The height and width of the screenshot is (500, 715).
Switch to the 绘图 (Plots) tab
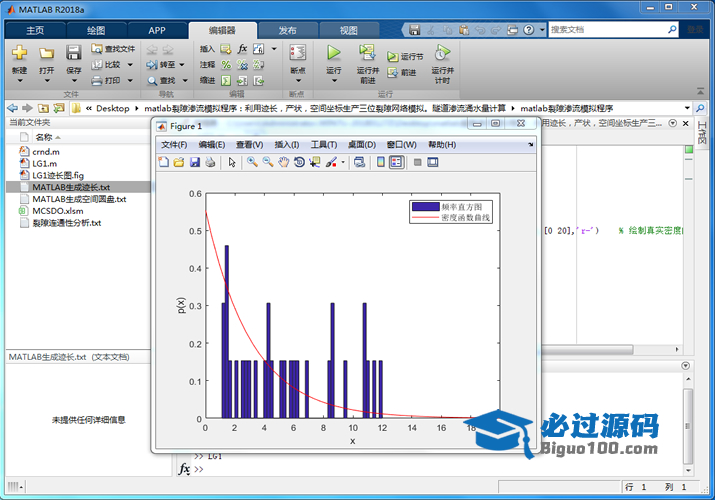pos(96,30)
